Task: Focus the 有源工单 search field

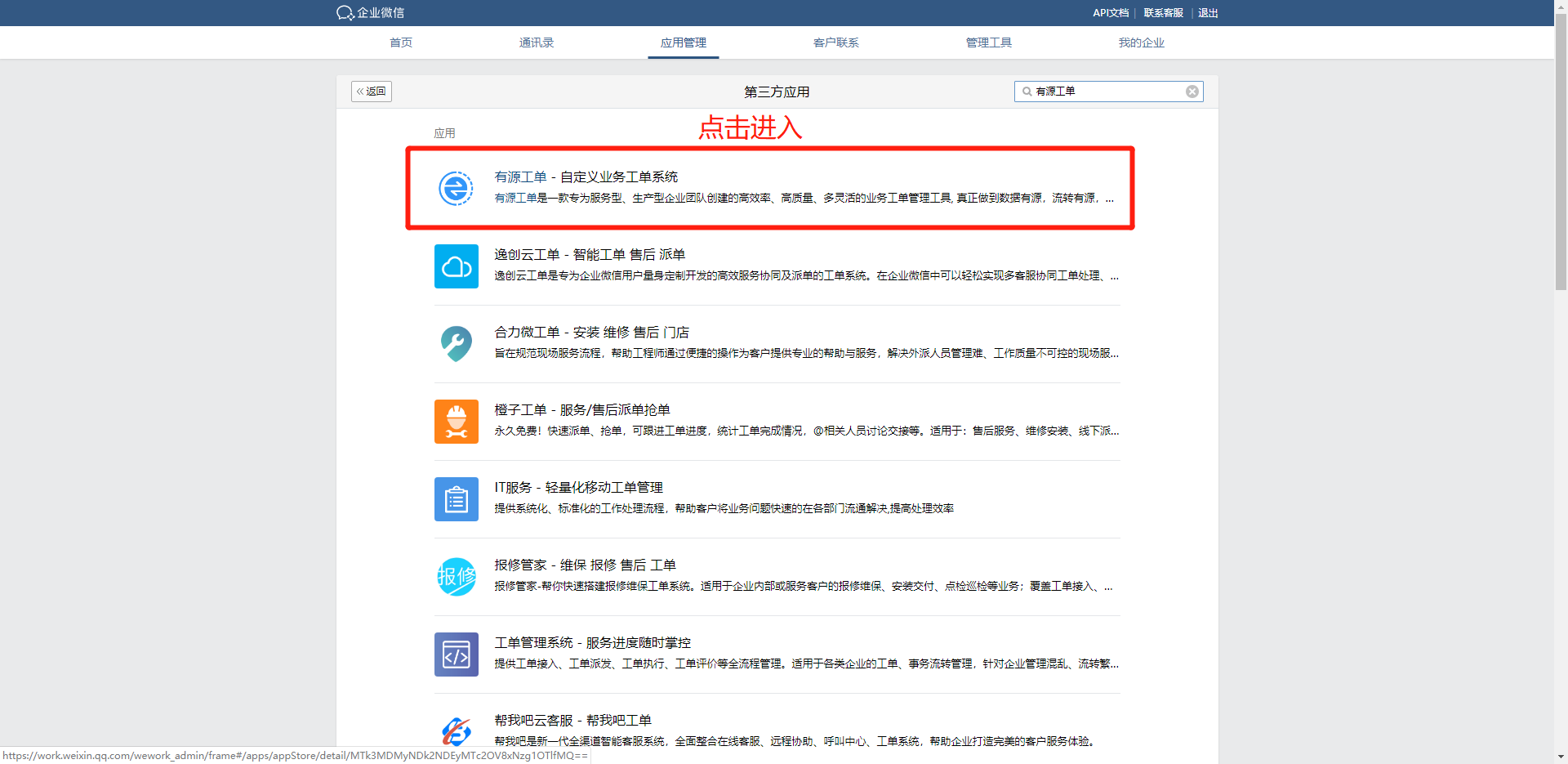Action: point(1108,92)
